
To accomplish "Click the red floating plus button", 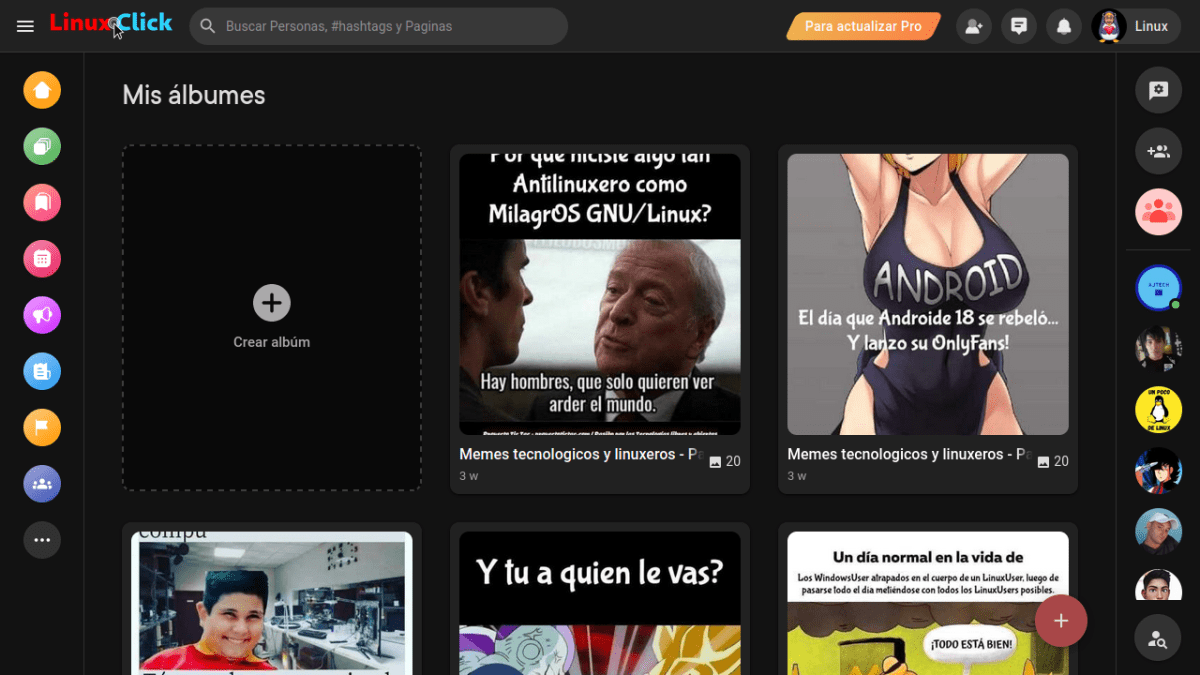I will coord(1061,621).
